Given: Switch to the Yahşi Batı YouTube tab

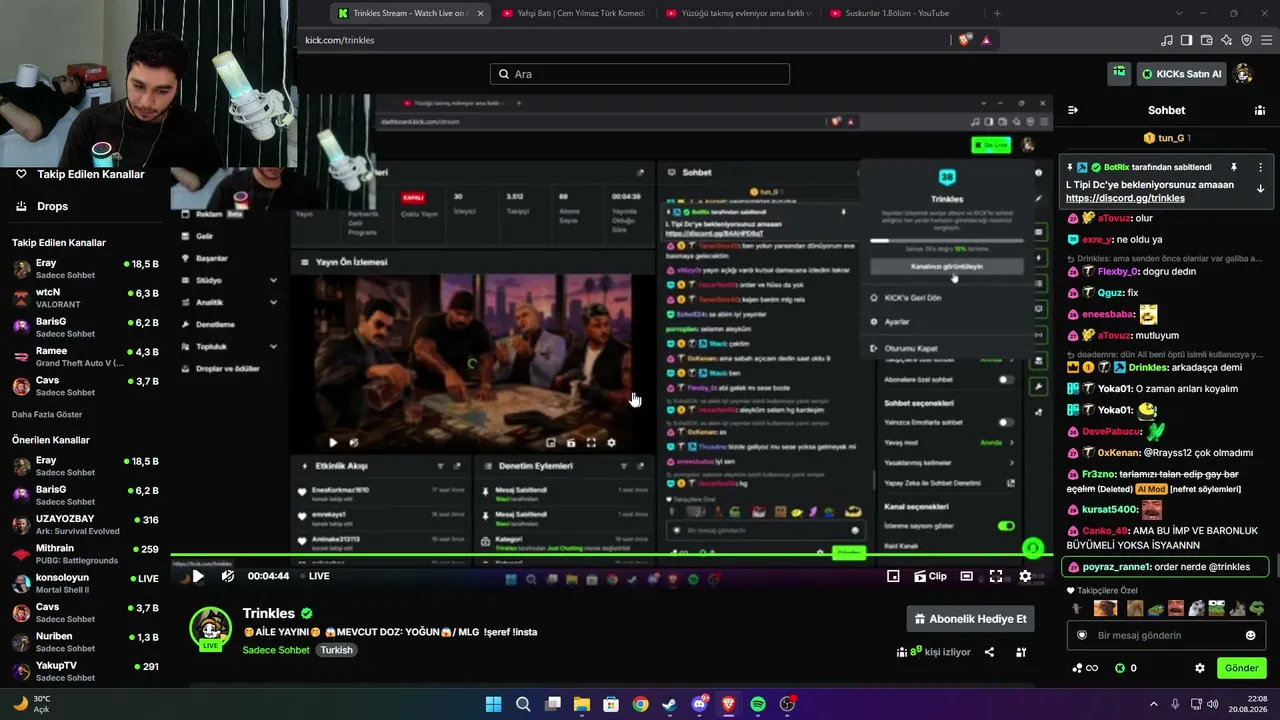Looking at the screenshot, I should pos(574,13).
